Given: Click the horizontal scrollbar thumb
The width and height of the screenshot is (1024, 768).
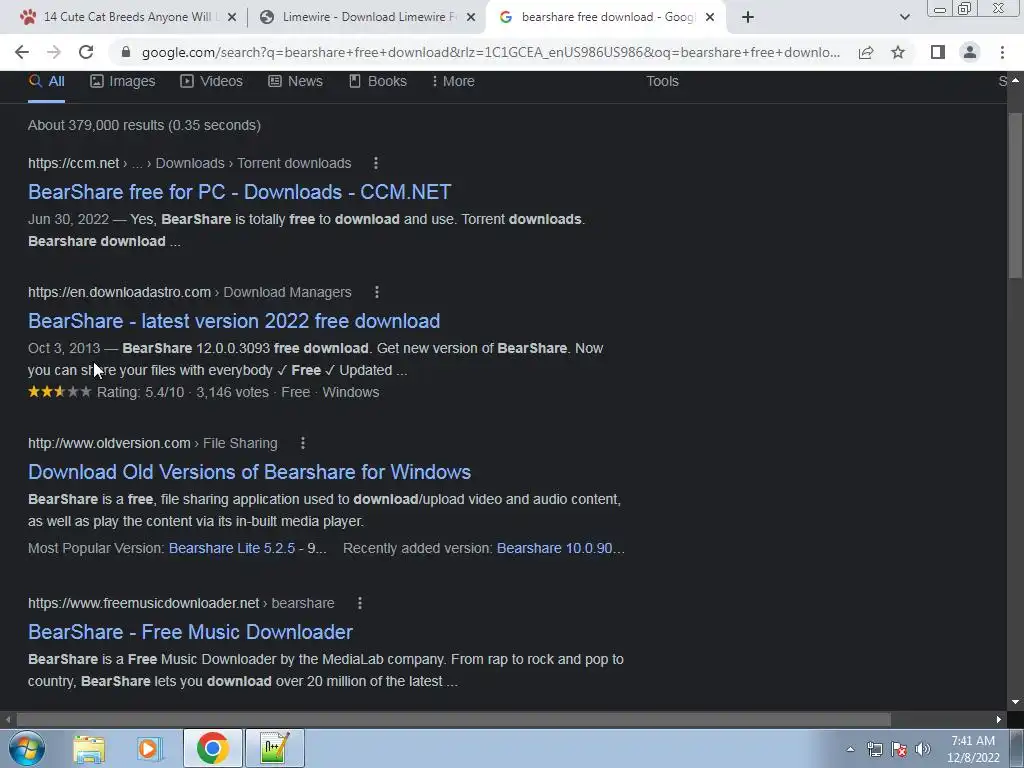Looking at the screenshot, I should (453, 720).
